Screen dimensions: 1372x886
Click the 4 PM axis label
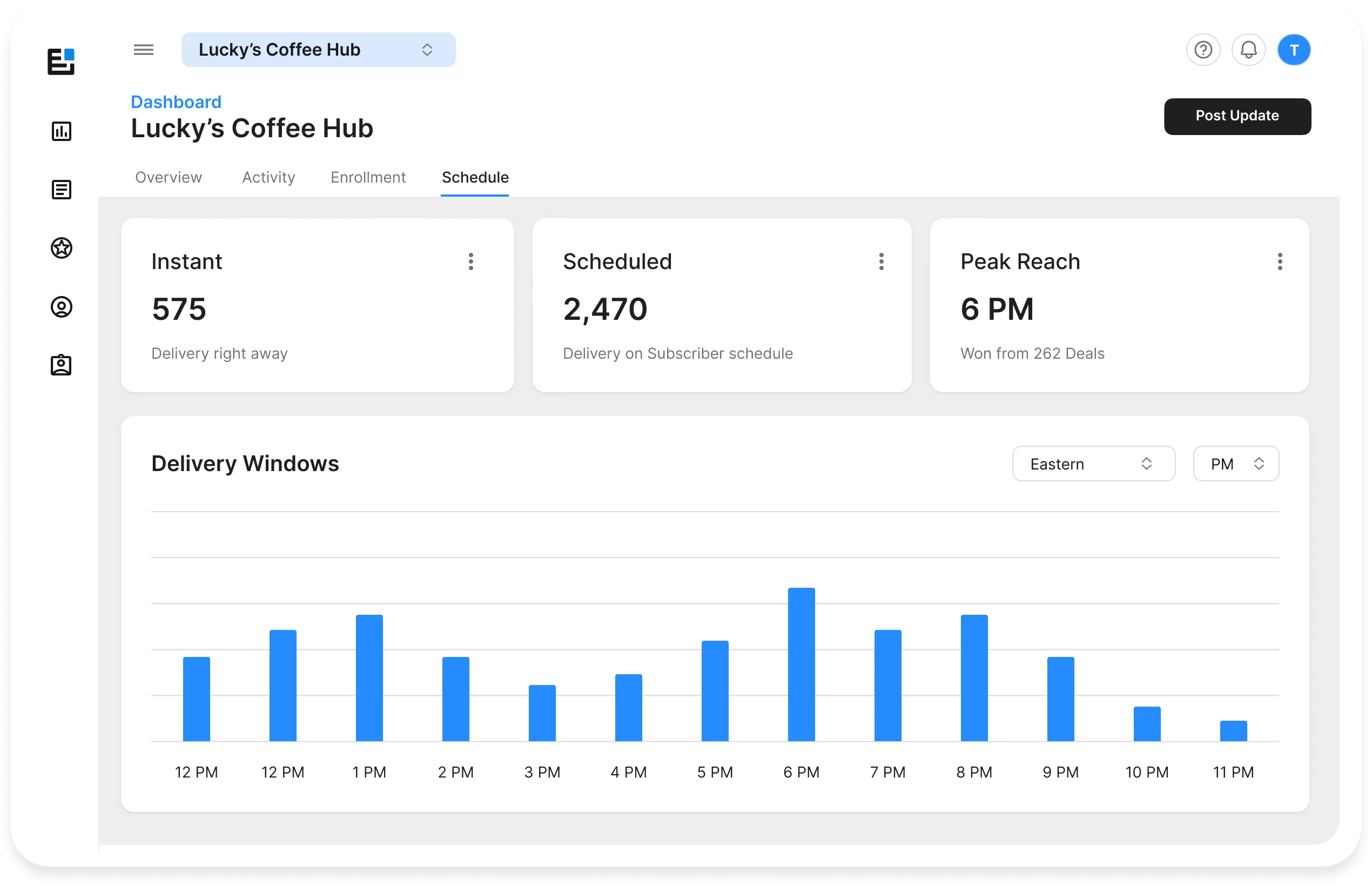628,772
